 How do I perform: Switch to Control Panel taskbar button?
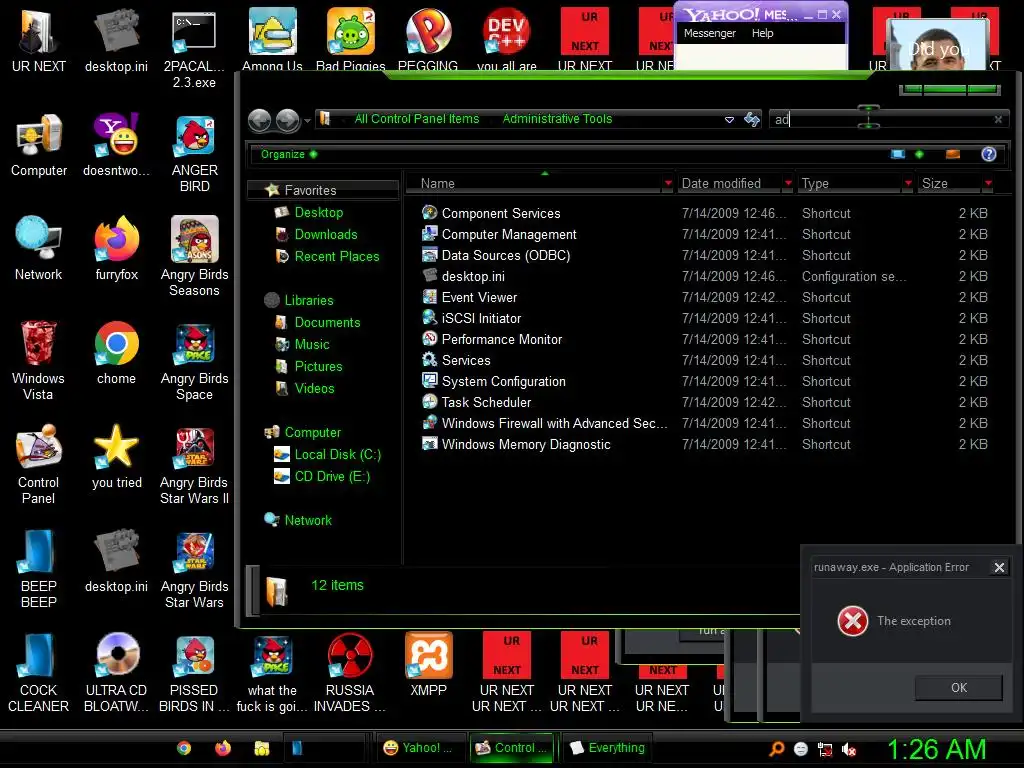tap(513, 748)
